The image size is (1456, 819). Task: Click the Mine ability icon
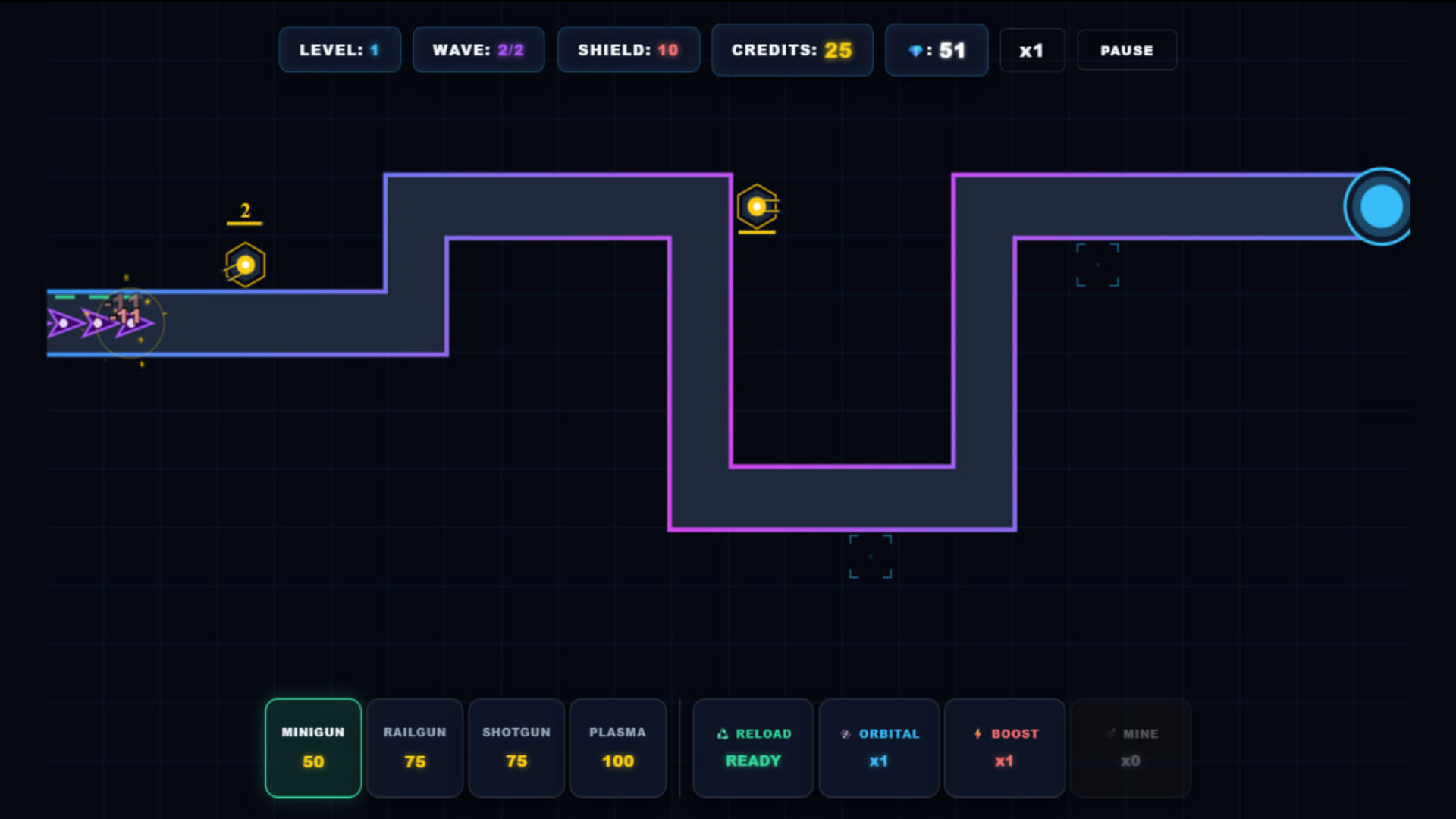coord(1130,748)
